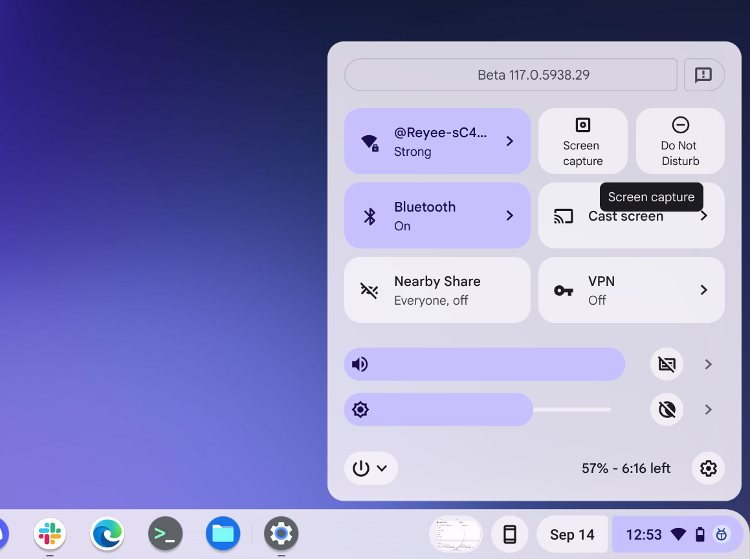This screenshot has width=750, height=559.
Task: Toggle Night Light icon button
Action: pos(667,410)
